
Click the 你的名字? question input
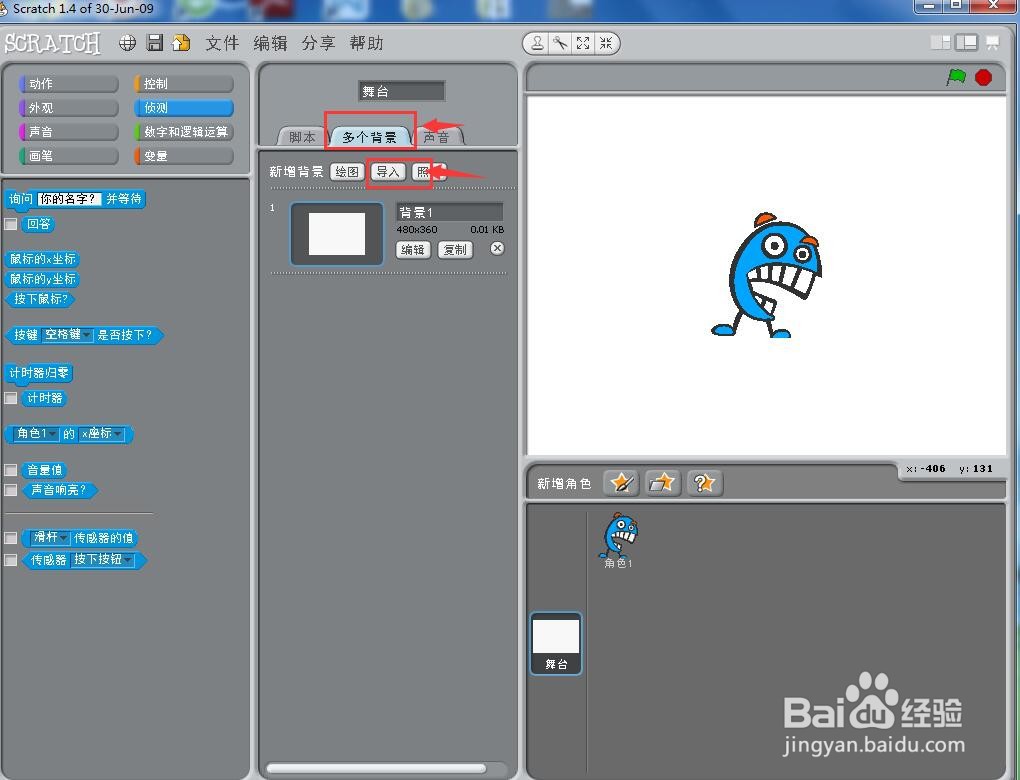point(69,198)
